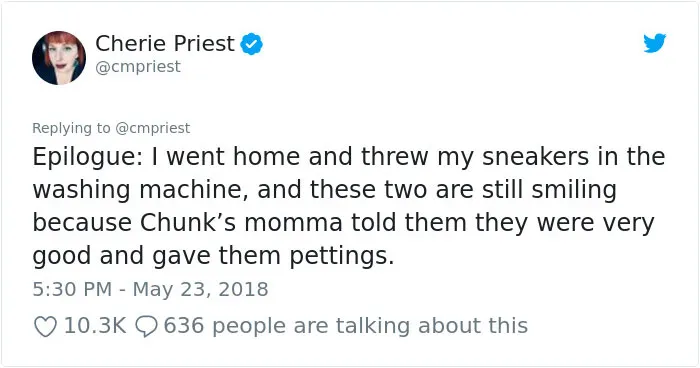Click the number 636 beside the bubble
Screen dimensions: 700x368
tap(184, 326)
